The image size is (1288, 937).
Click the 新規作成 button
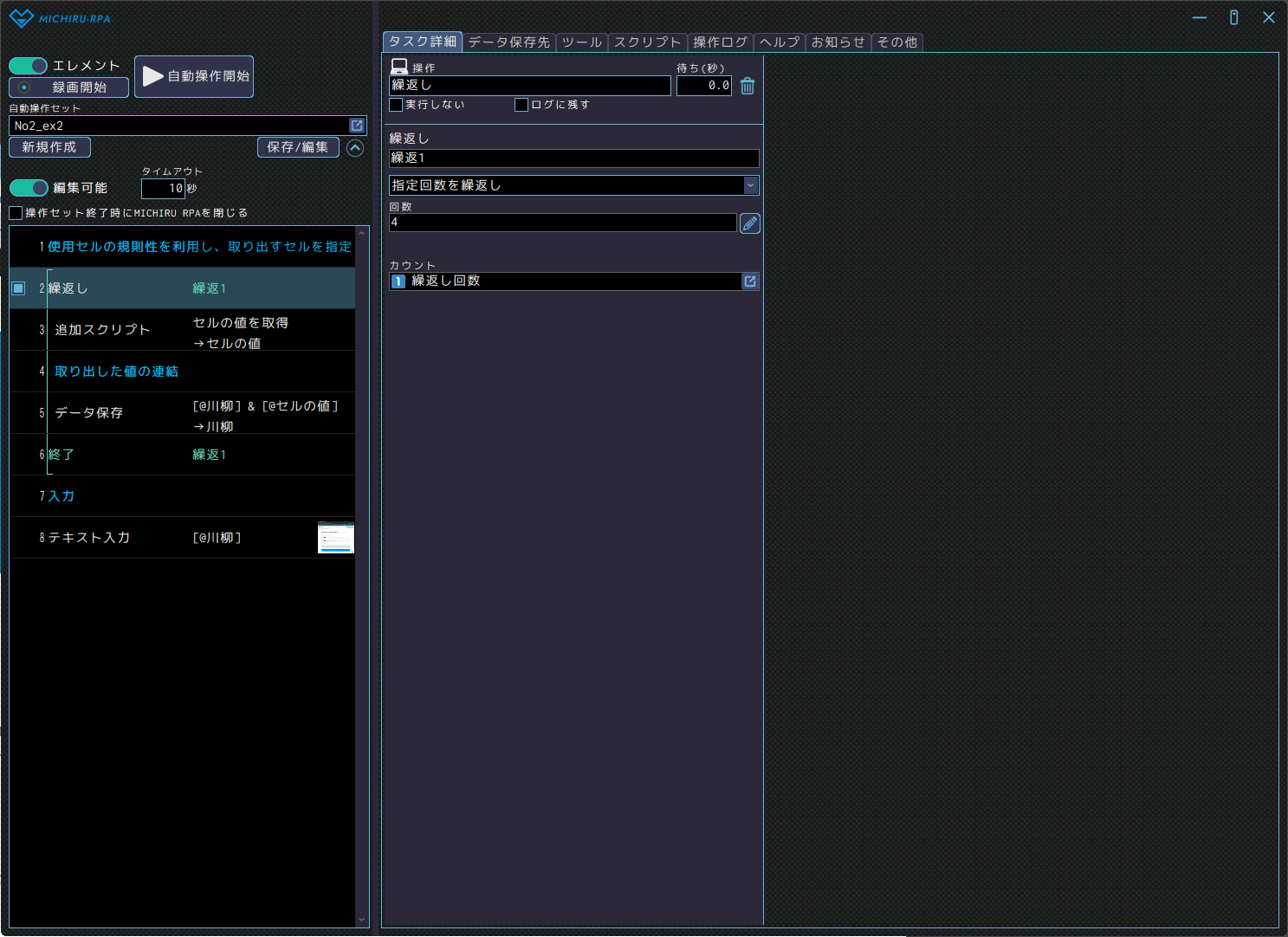coord(49,147)
